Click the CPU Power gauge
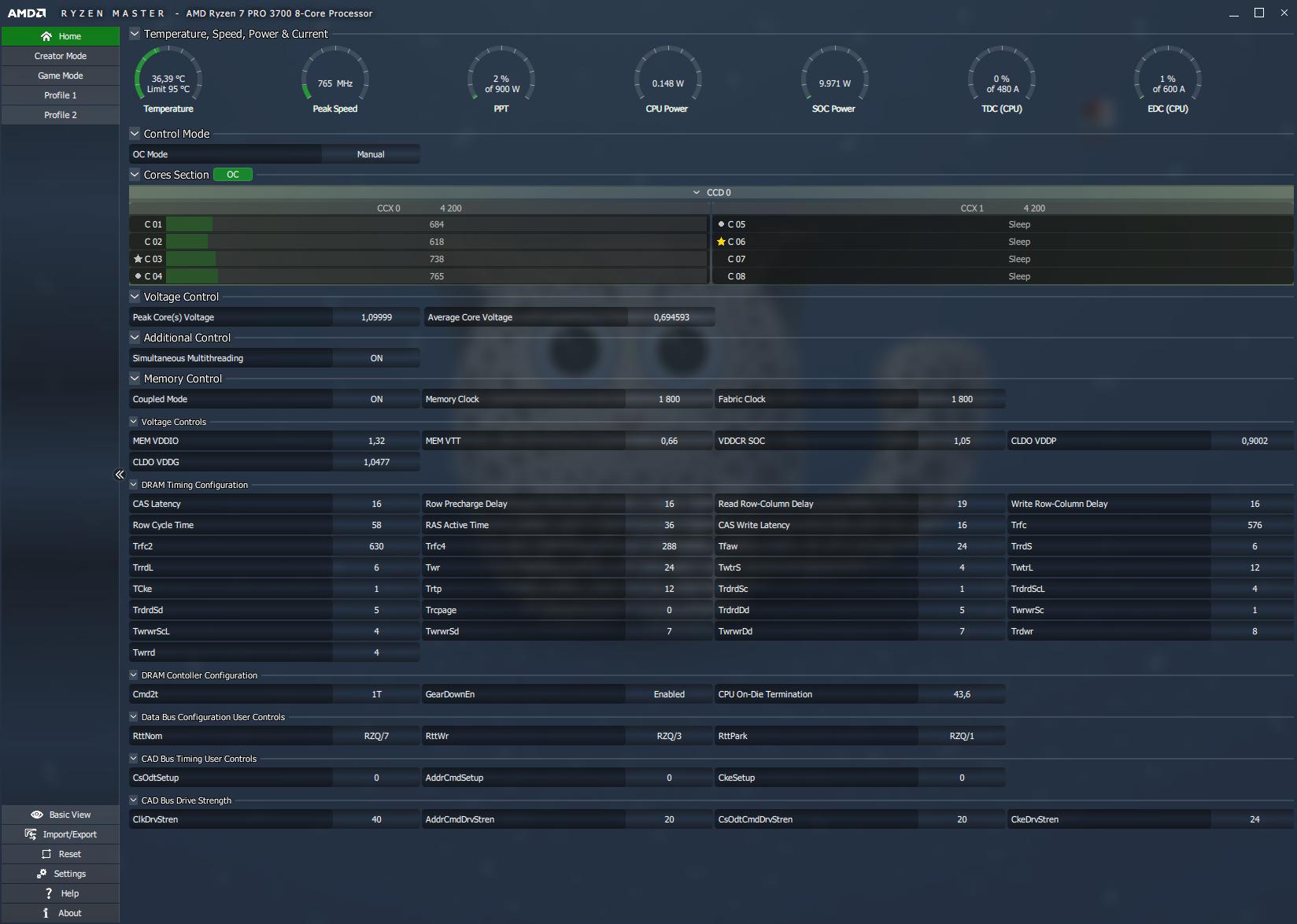 [667, 79]
